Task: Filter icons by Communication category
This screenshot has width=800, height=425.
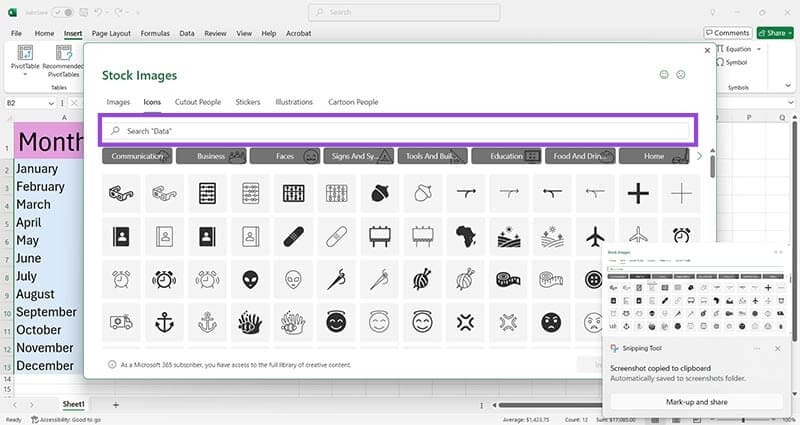Action: click(137, 156)
